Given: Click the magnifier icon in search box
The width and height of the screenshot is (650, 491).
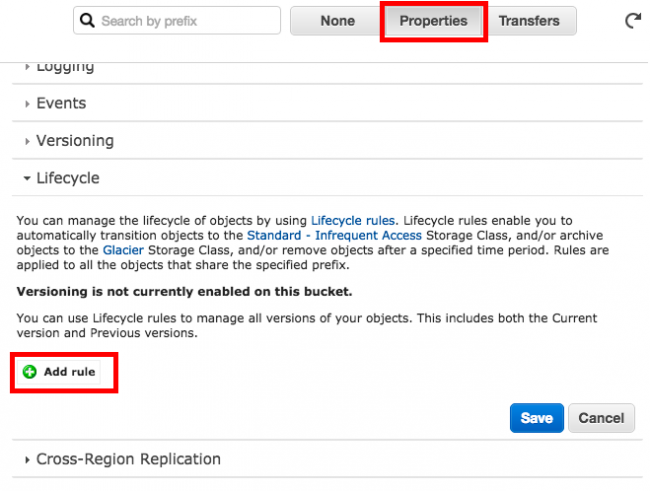Looking at the screenshot, I should pos(88,20).
